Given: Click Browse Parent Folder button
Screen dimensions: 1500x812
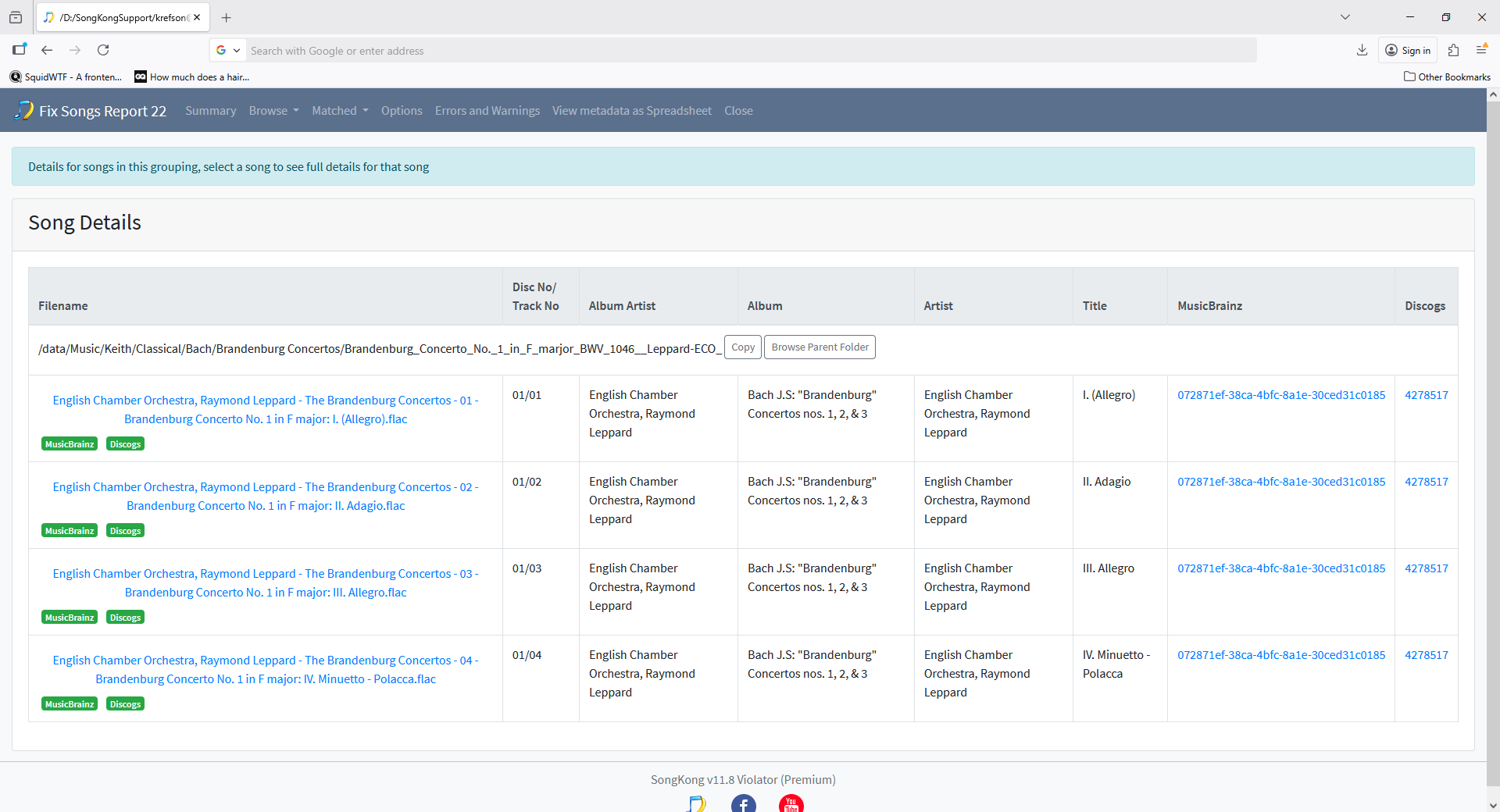Looking at the screenshot, I should 820,347.
